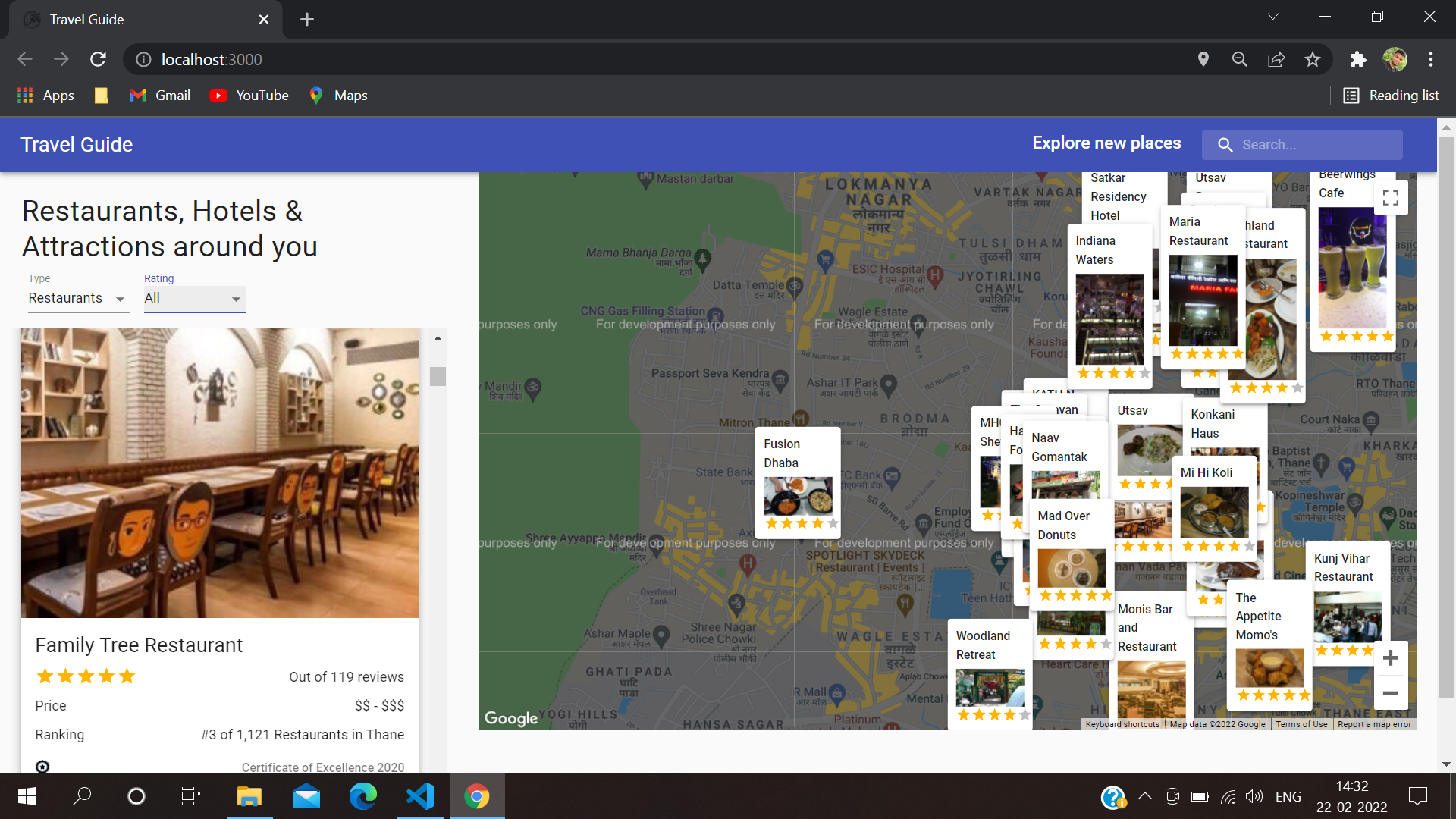This screenshot has width=1456, height=819.
Task: Click the restaurant list scrollbar thumb
Action: pyautogui.click(x=438, y=376)
